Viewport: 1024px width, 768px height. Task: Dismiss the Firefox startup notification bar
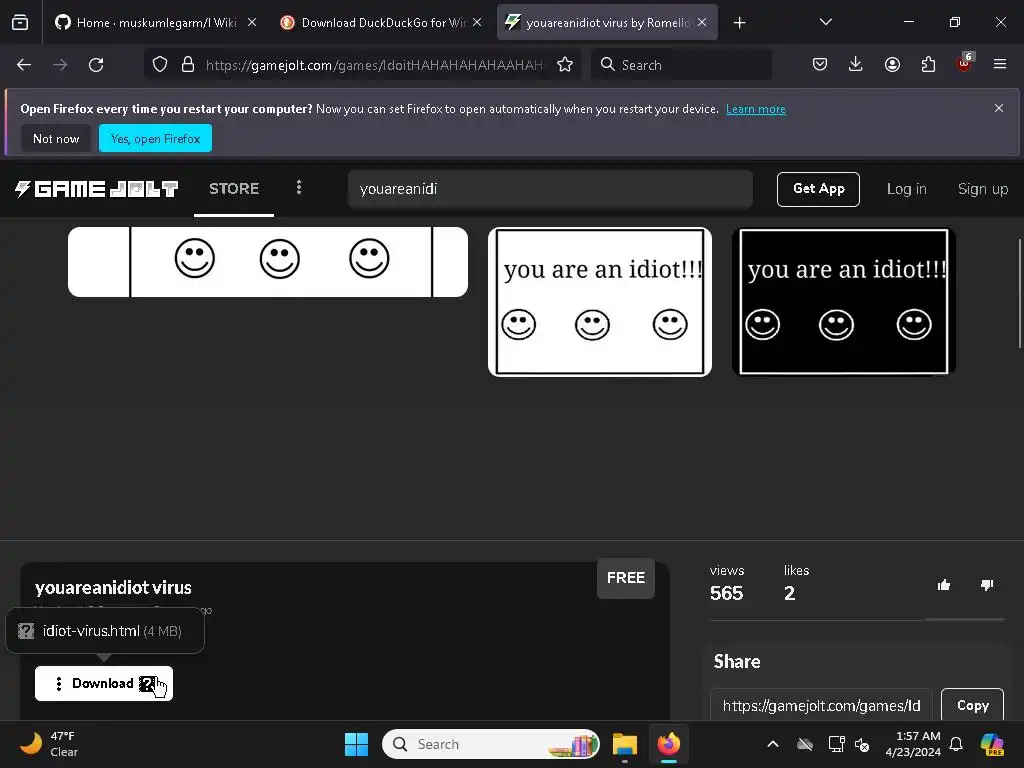[999, 108]
